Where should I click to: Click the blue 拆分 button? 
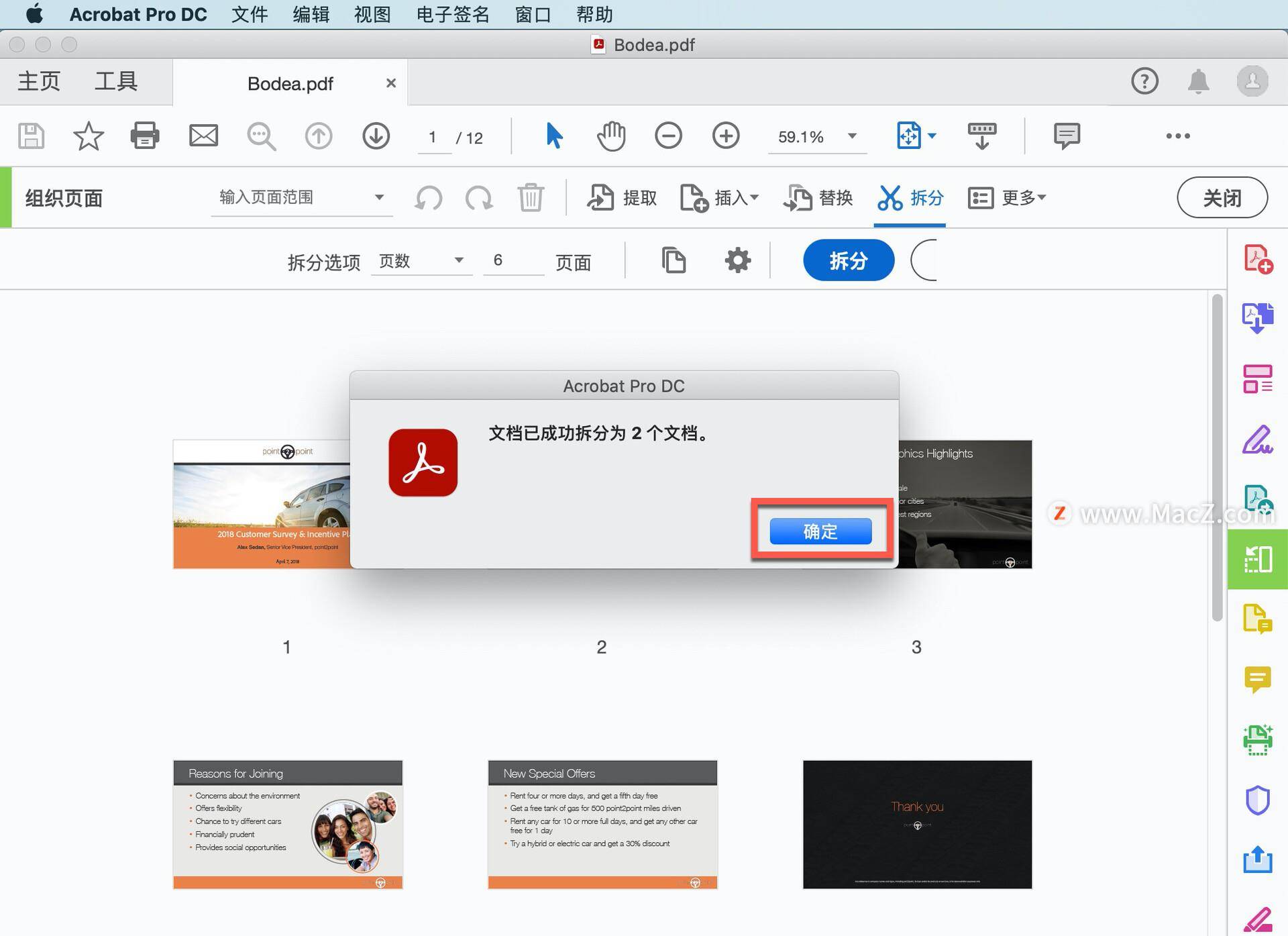(x=848, y=260)
